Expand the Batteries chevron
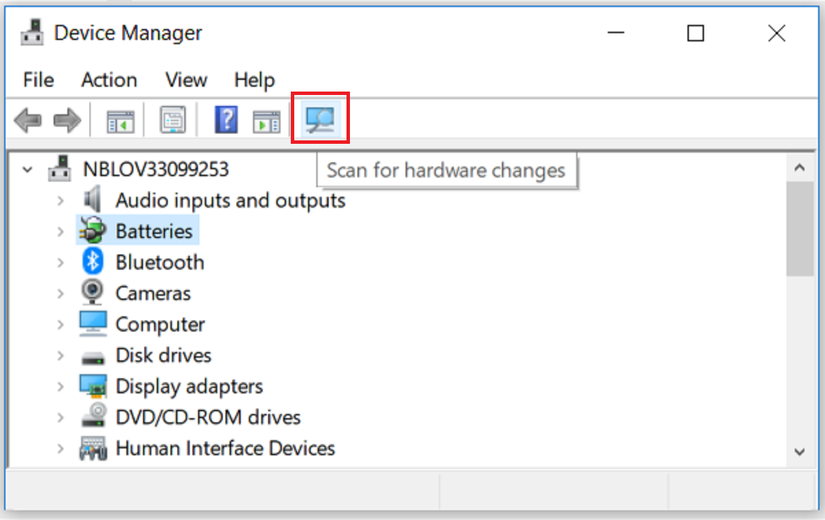Screen dimensions: 825x520 [61, 232]
